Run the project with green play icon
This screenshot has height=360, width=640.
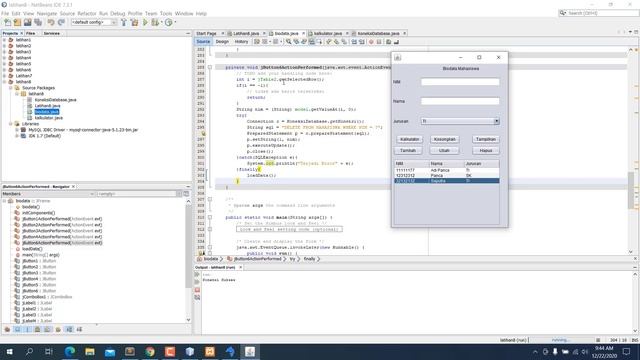[145, 22]
